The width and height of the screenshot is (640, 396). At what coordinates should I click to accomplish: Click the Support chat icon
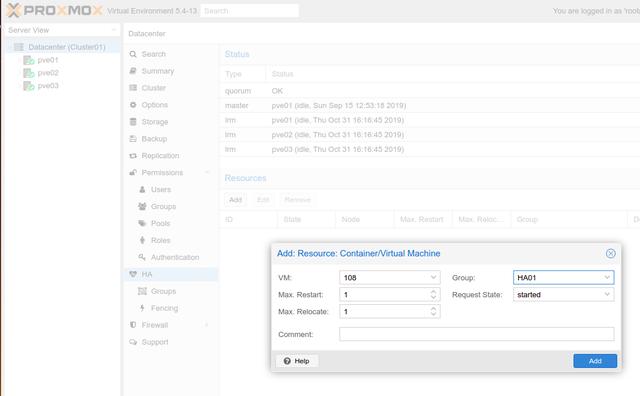click(133, 342)
